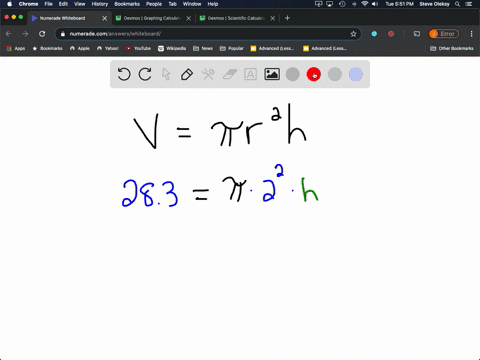480x360 pixels.
Task: Select the pen drawing tool
Action: pyautogui.click(x=187, y=74)
